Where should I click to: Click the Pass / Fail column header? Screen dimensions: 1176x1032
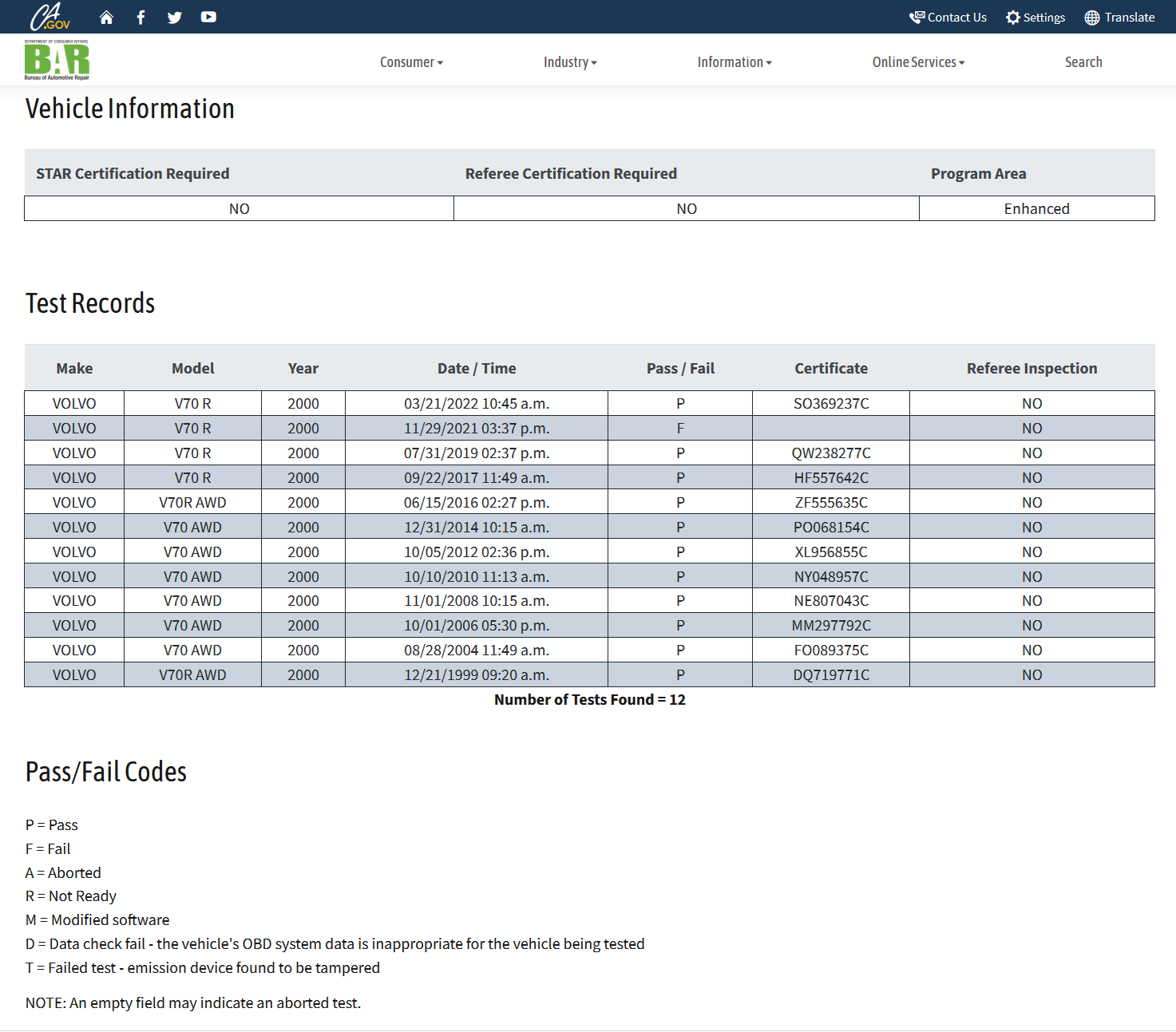[x=680, y=369]
